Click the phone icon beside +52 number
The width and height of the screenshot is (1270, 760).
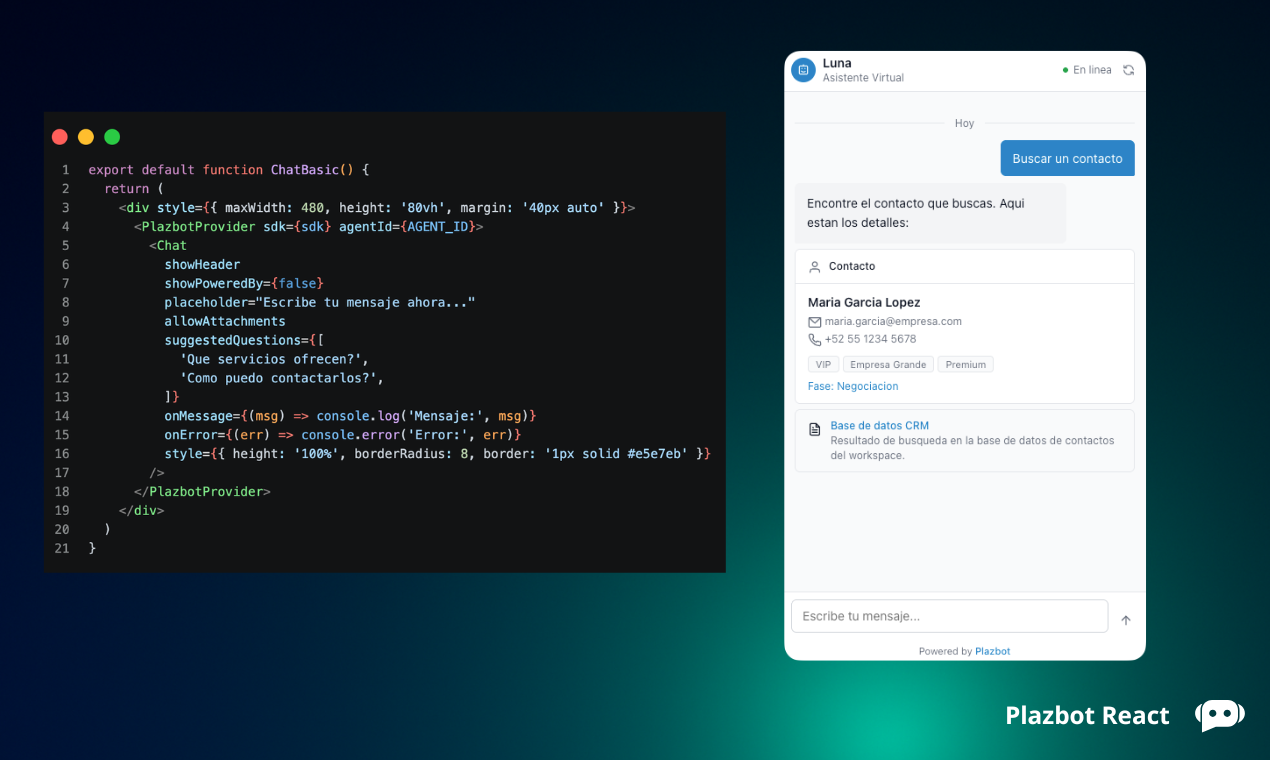pos(815,340)
